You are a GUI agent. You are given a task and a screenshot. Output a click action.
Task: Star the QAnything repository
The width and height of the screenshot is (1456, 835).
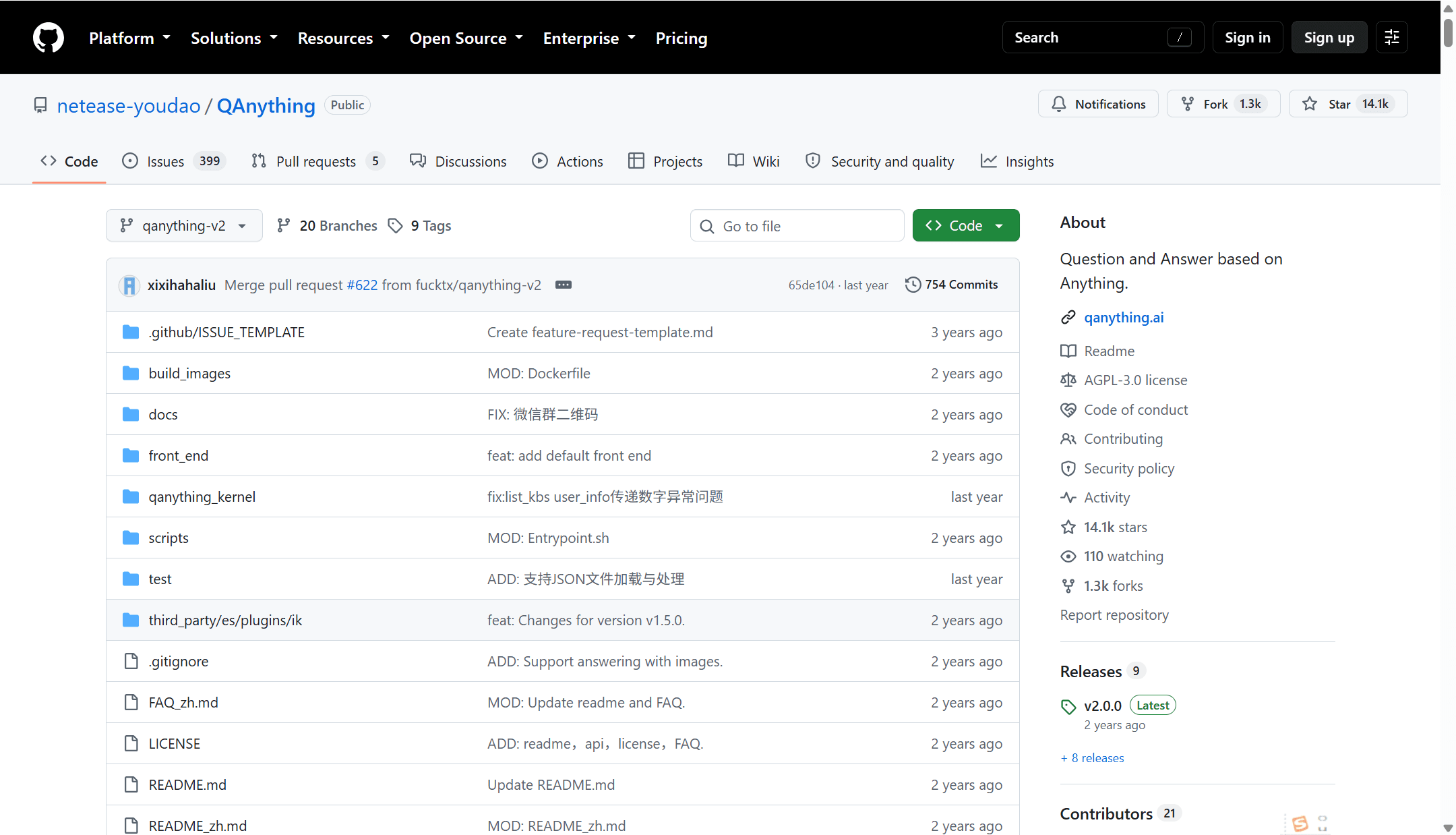pos(1348,104)
